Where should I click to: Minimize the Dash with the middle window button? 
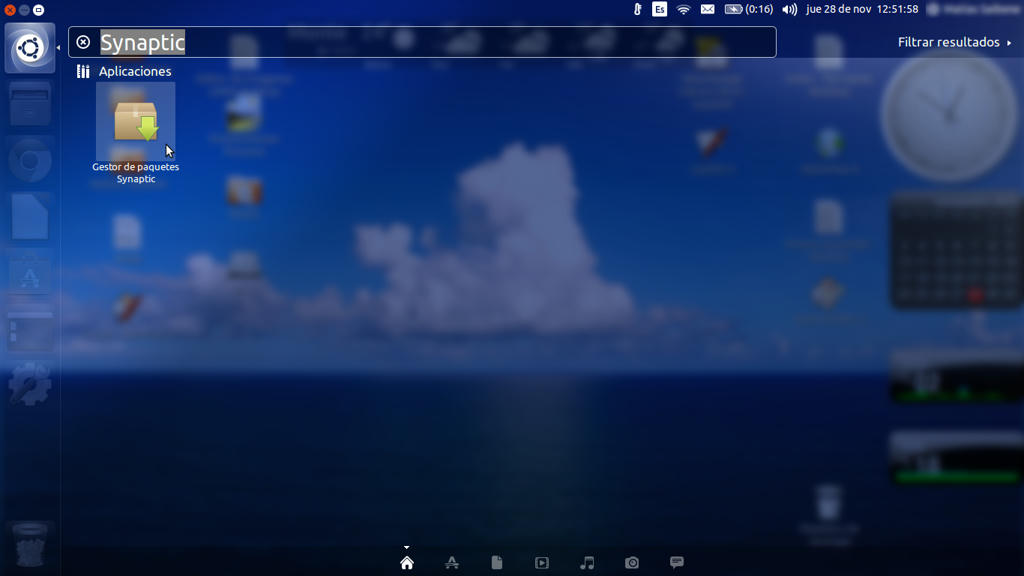(x=24, y=10)
